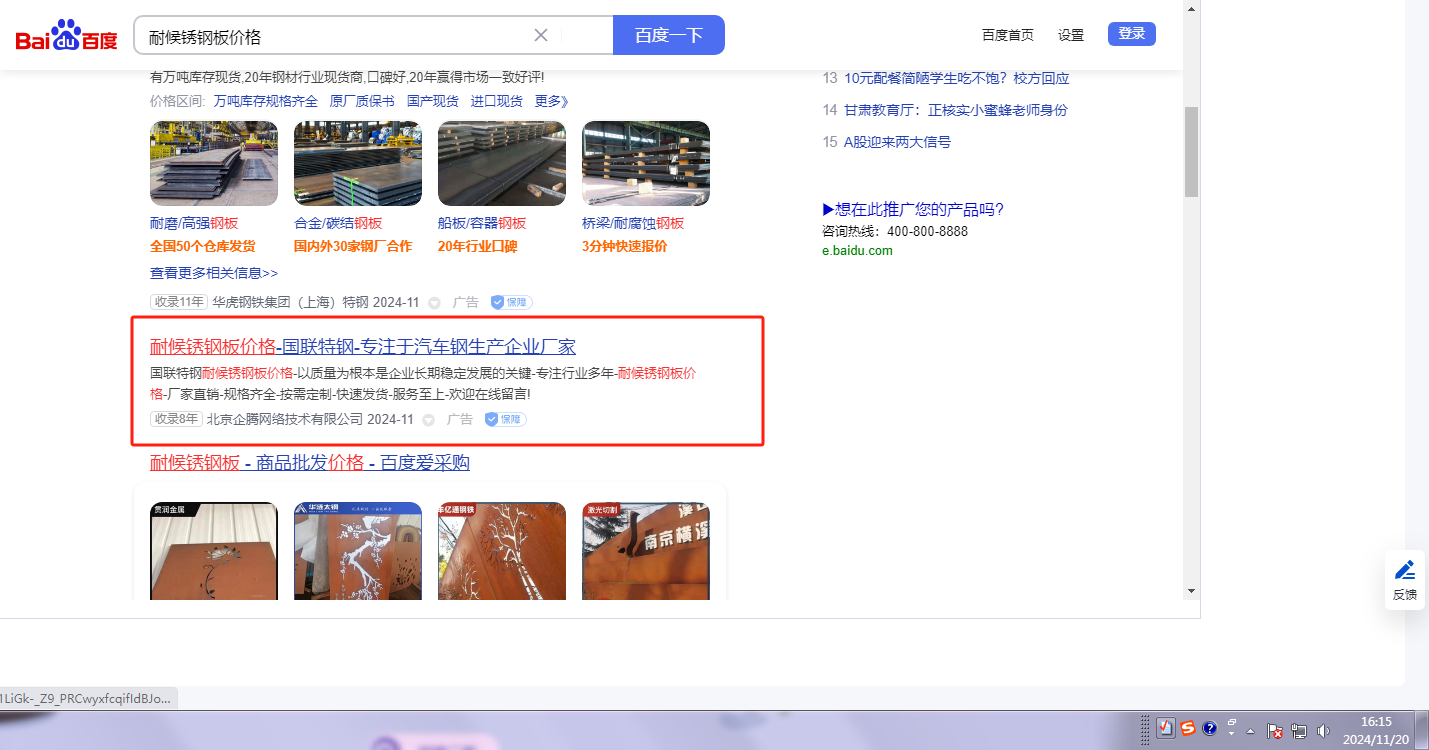This screenshot has width=1429, height=750.
Task: Show hidden system tray icons
Action: click(x=1250, y=731)
